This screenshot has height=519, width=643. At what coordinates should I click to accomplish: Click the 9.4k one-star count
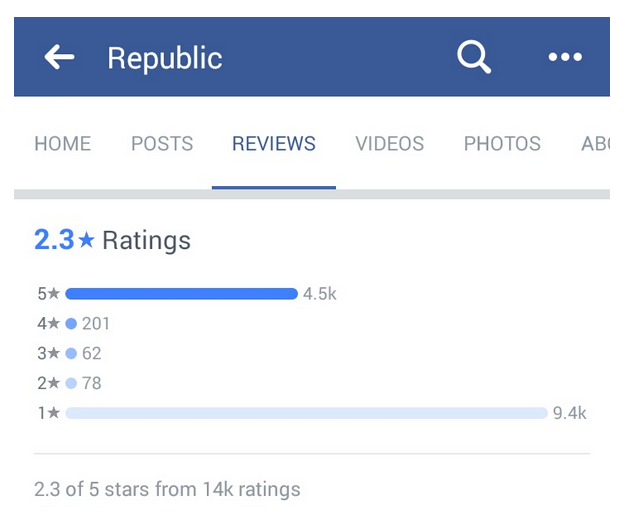[569, 413]
